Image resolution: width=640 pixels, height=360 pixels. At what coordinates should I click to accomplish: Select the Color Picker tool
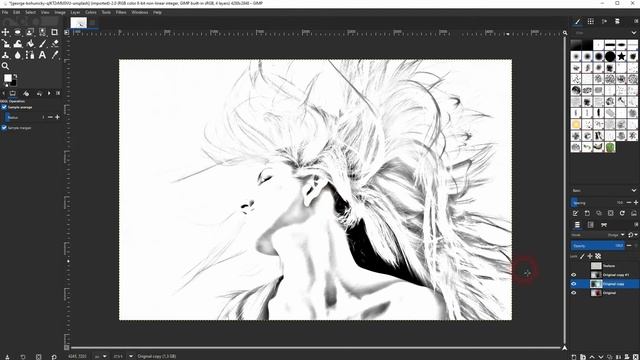click(x=55, y=55)
